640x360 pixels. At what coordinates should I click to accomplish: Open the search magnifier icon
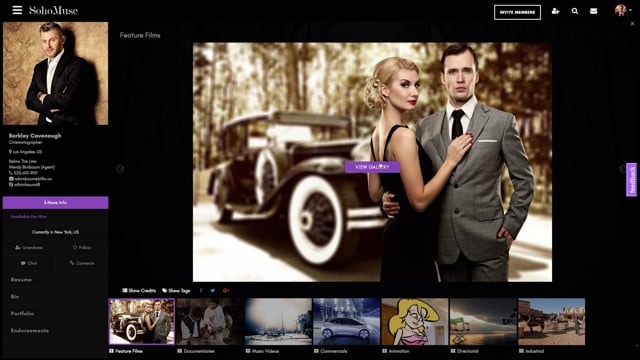point(575,11)
